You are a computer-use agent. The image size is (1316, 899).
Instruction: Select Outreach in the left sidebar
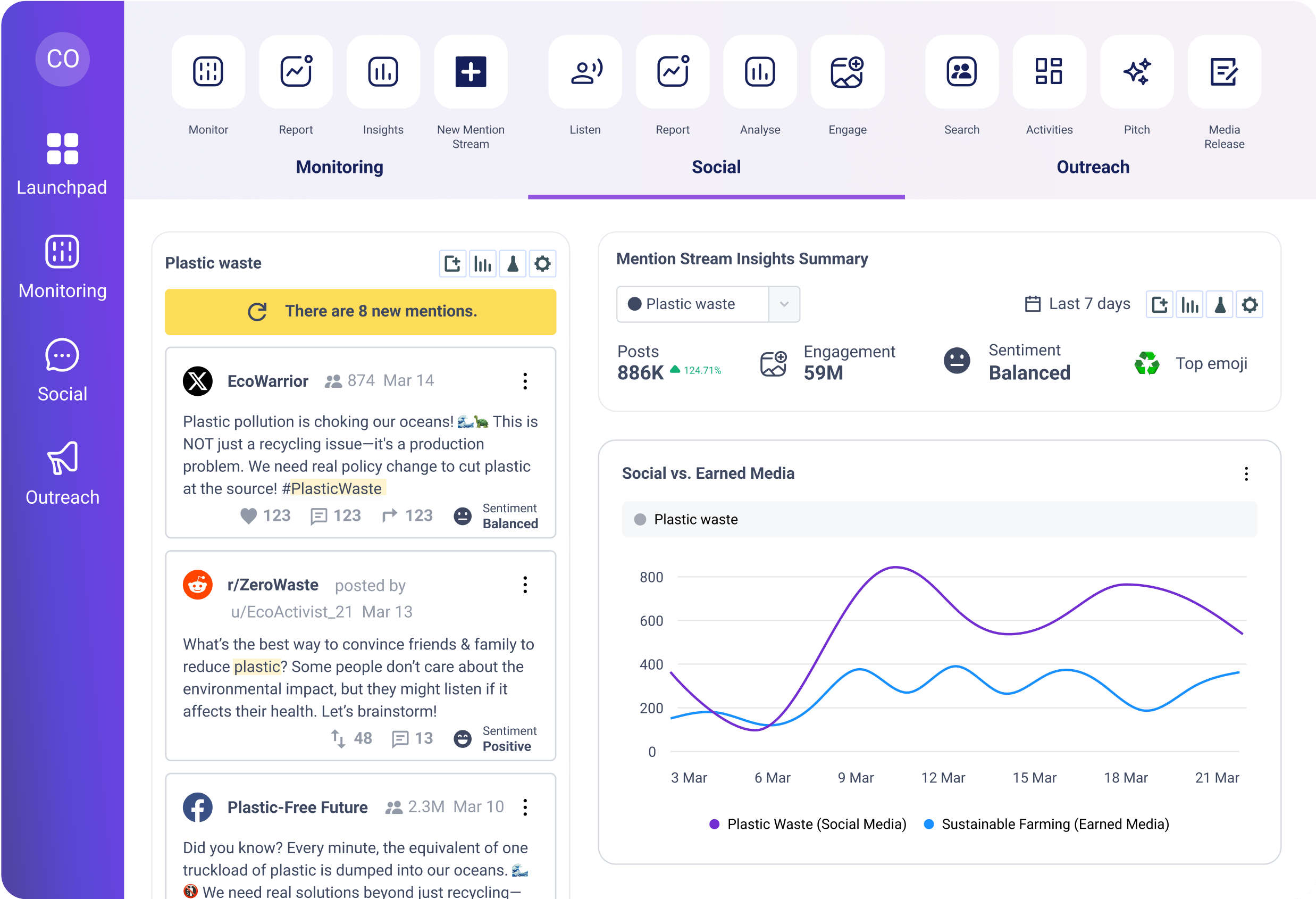coord(62,473)
